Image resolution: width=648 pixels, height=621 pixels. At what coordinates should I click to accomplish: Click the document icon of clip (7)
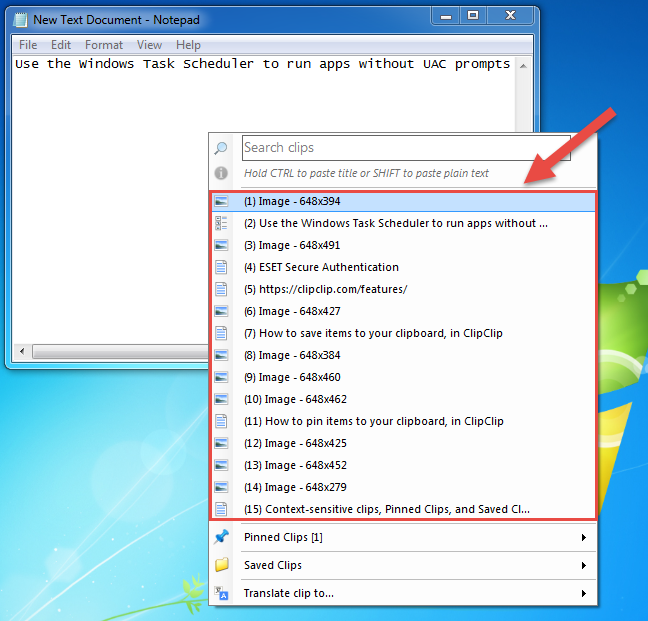pyautogui.click(x=221, y=333)
